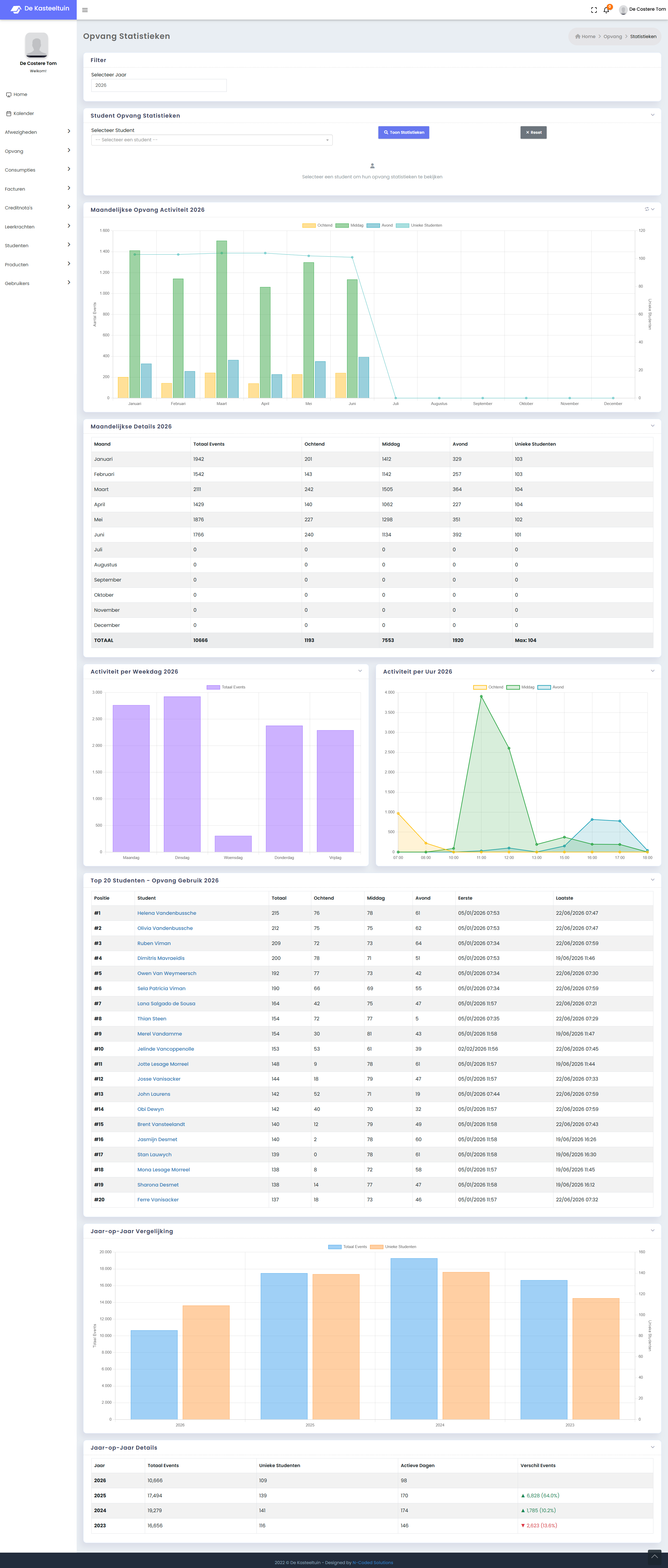The image size is (668, 1568).
Task: Open student John Laurens
Action: click(154, 1094)
